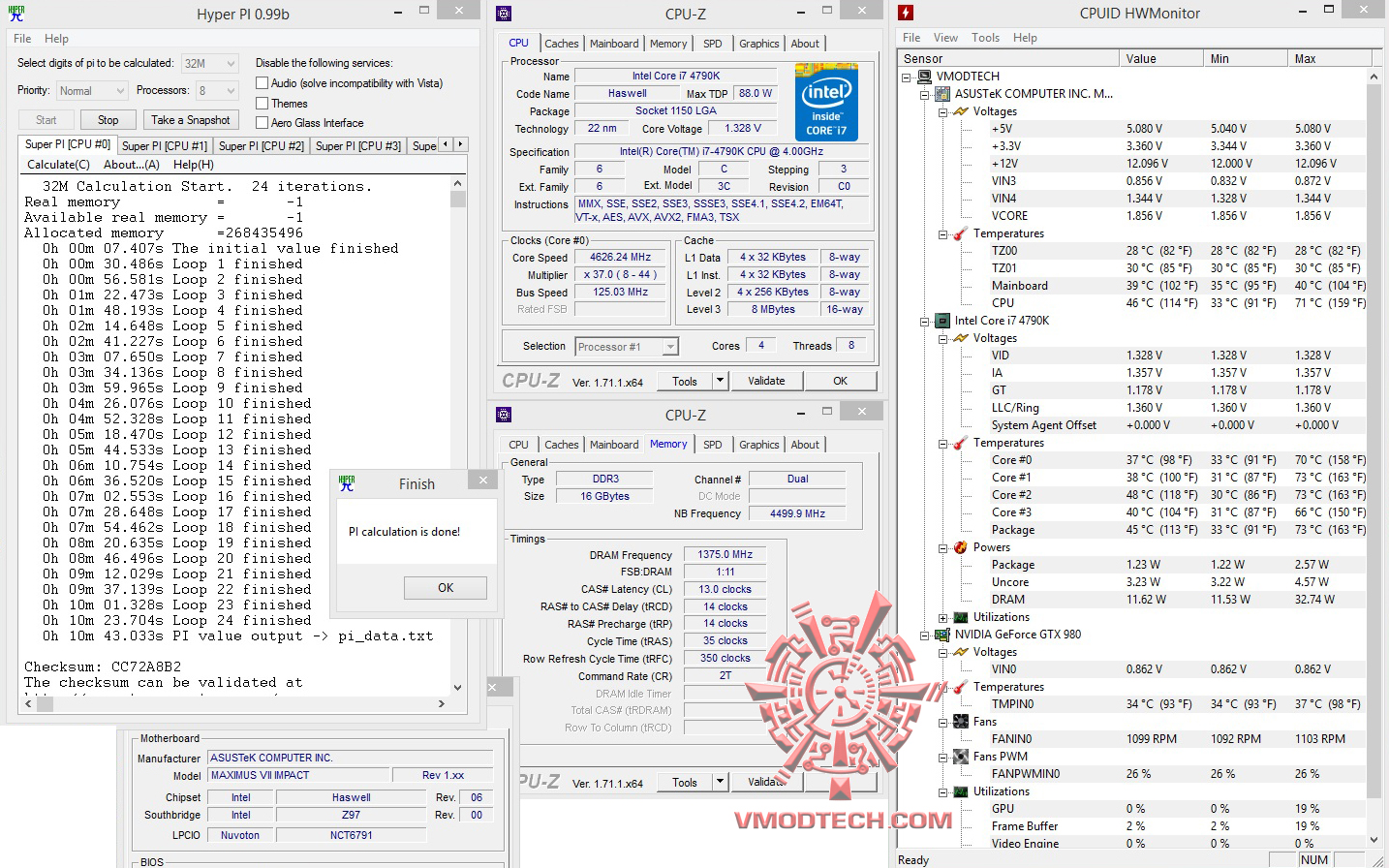
Task: Click the NVIDIA GeForce GTX 980 card icon
Action: tap(943, 635)
